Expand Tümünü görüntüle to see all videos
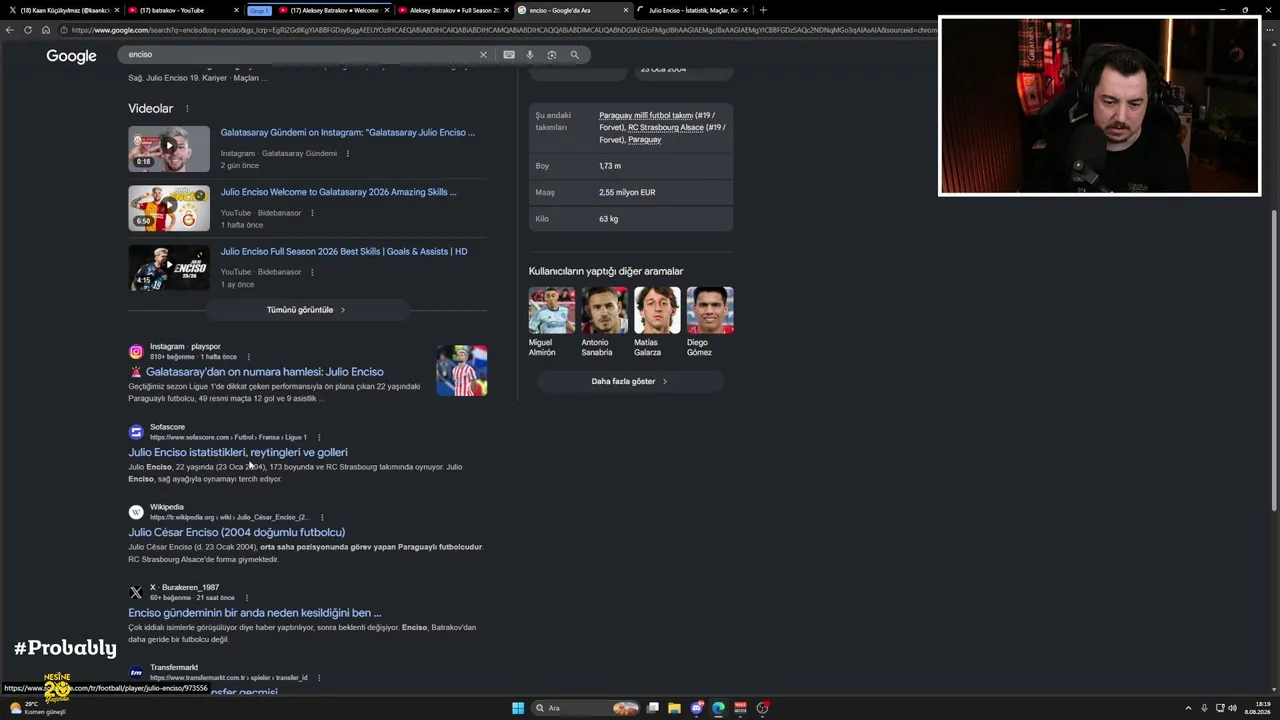This screenshot has width=1280, height=720. point(306,310)
